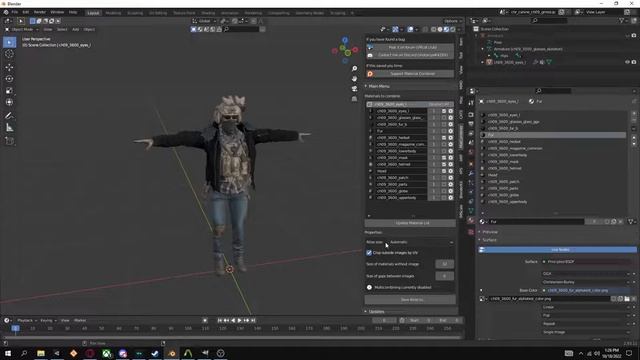Open File Explorer from the taskbar
The width and height of the screenshot is (640, 360).
pos(41,353)
